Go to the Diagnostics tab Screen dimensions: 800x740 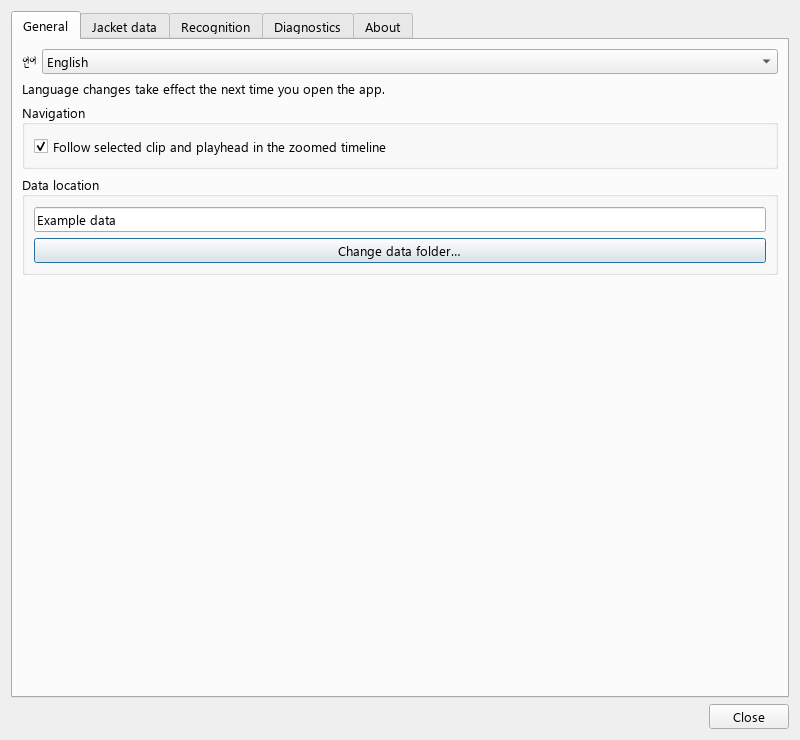pyautogui.click(x=307, y=27)
